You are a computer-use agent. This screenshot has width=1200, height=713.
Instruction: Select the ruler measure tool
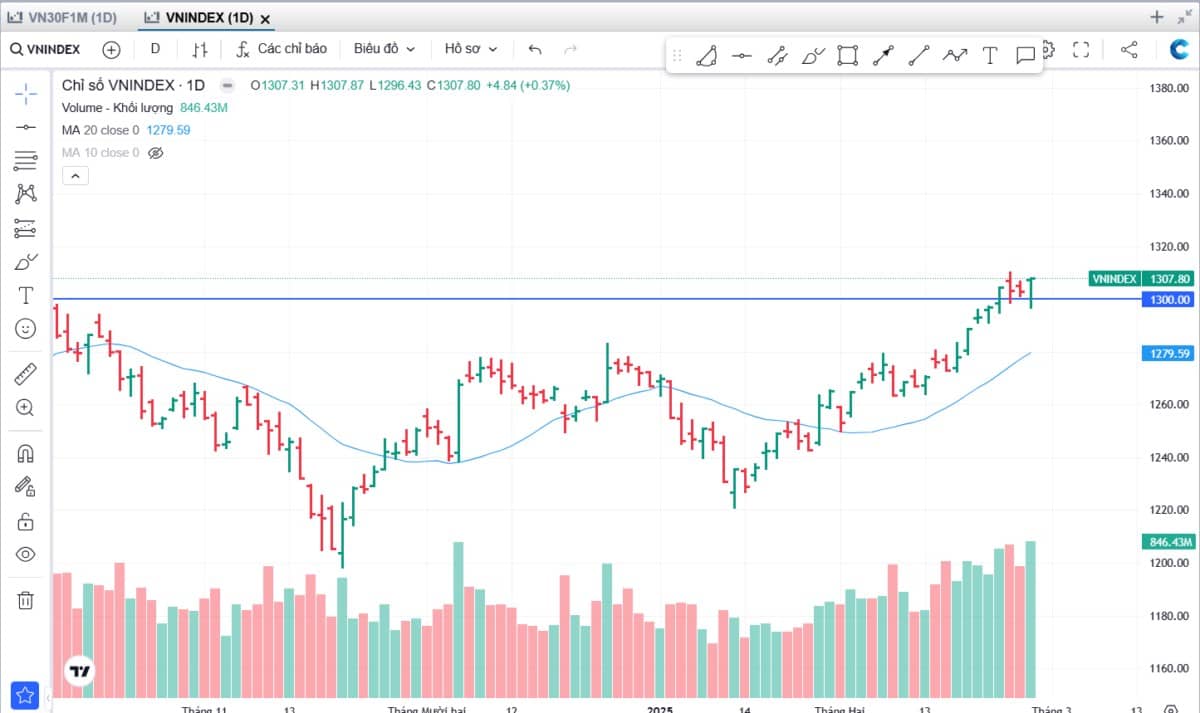click(26, 374)
